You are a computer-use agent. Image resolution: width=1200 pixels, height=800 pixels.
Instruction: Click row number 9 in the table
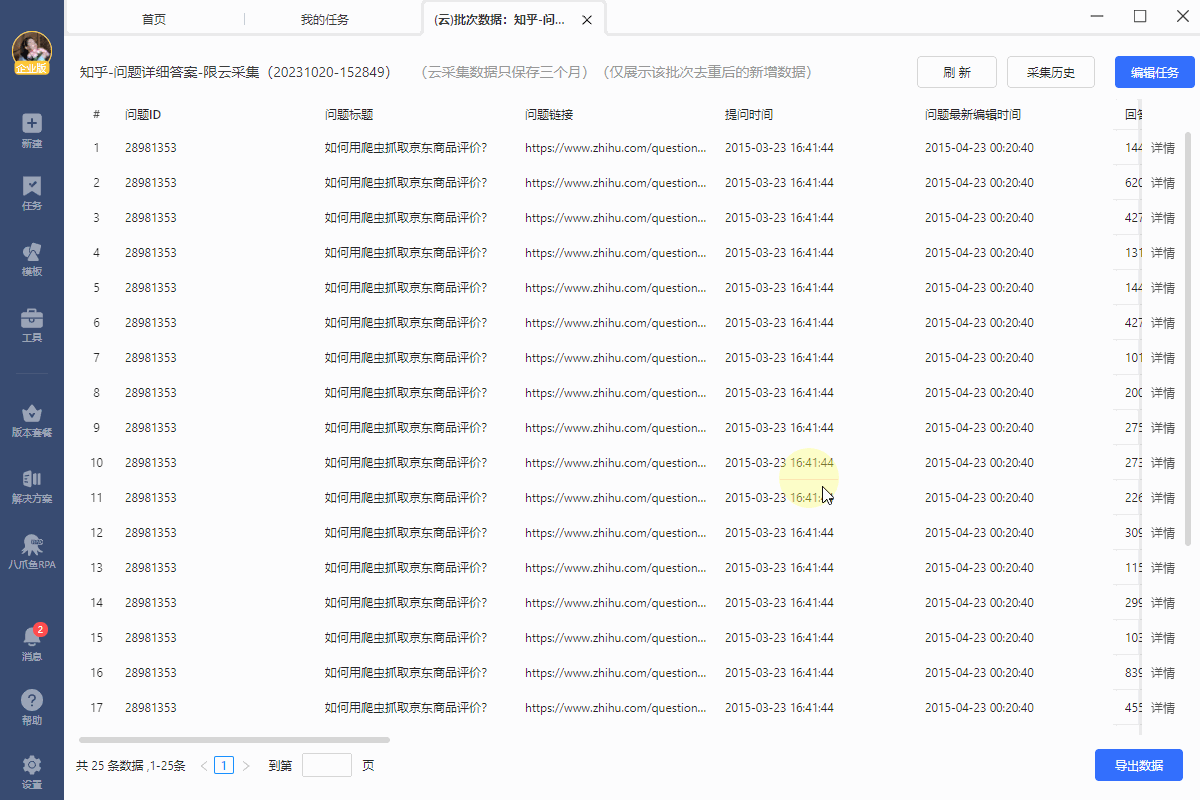[x=97, y=428]
